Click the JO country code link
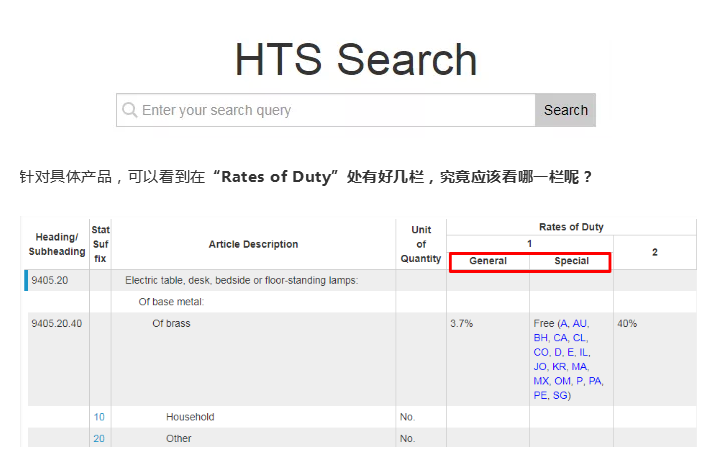 pyautogui.click(x=541, y=367)
